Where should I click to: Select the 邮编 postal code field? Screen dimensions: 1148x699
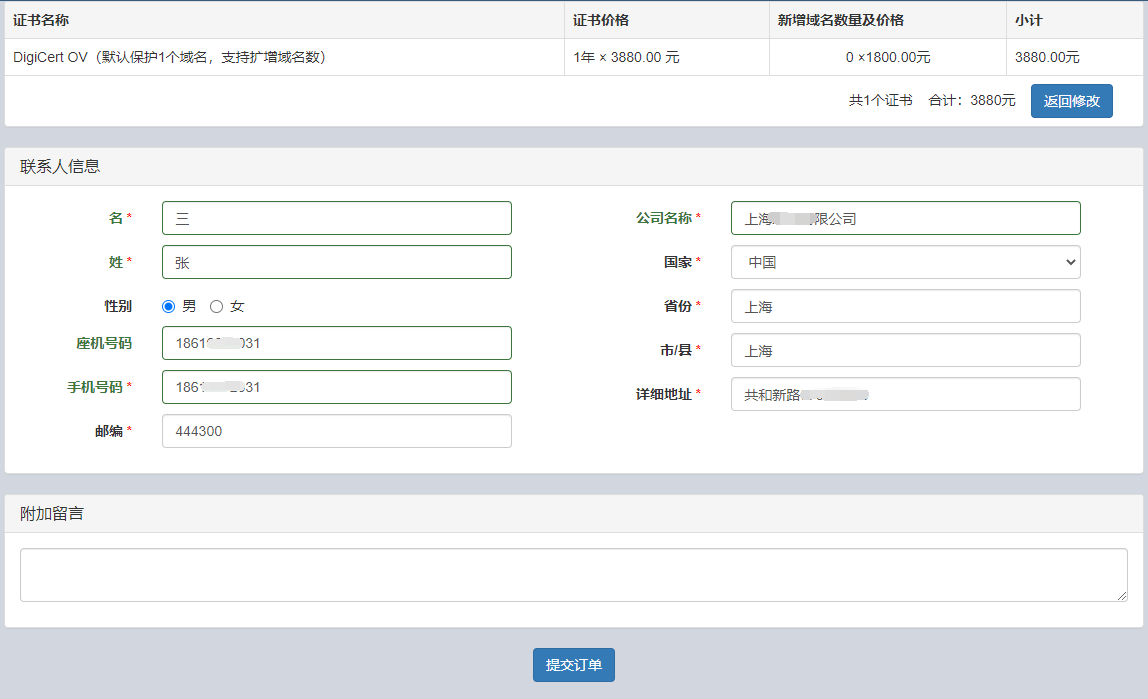tap(336, 431)
